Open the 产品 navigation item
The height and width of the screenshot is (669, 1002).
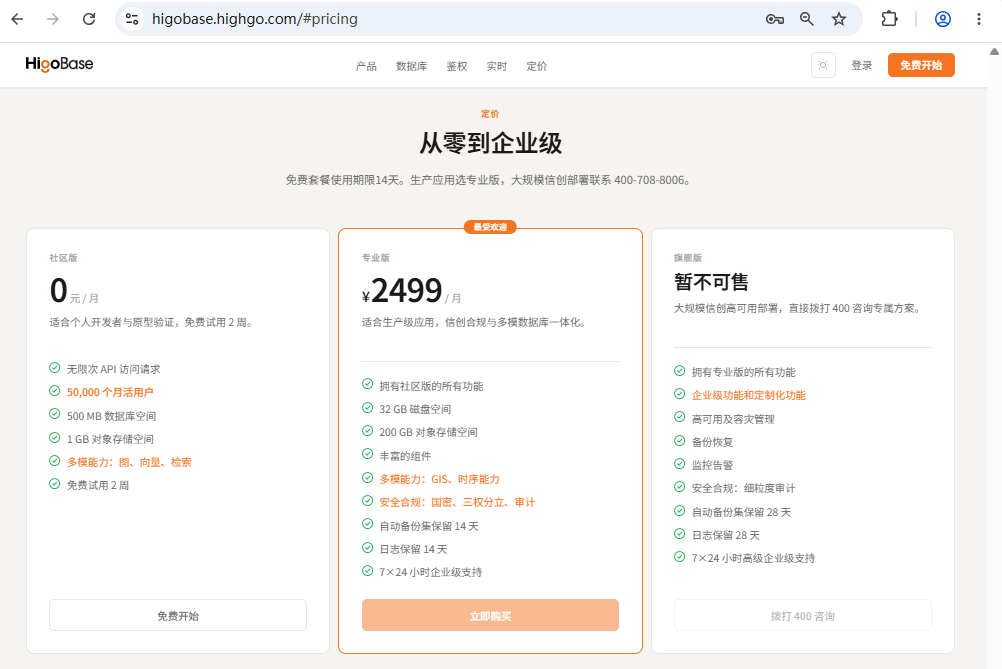coord(366,66)
